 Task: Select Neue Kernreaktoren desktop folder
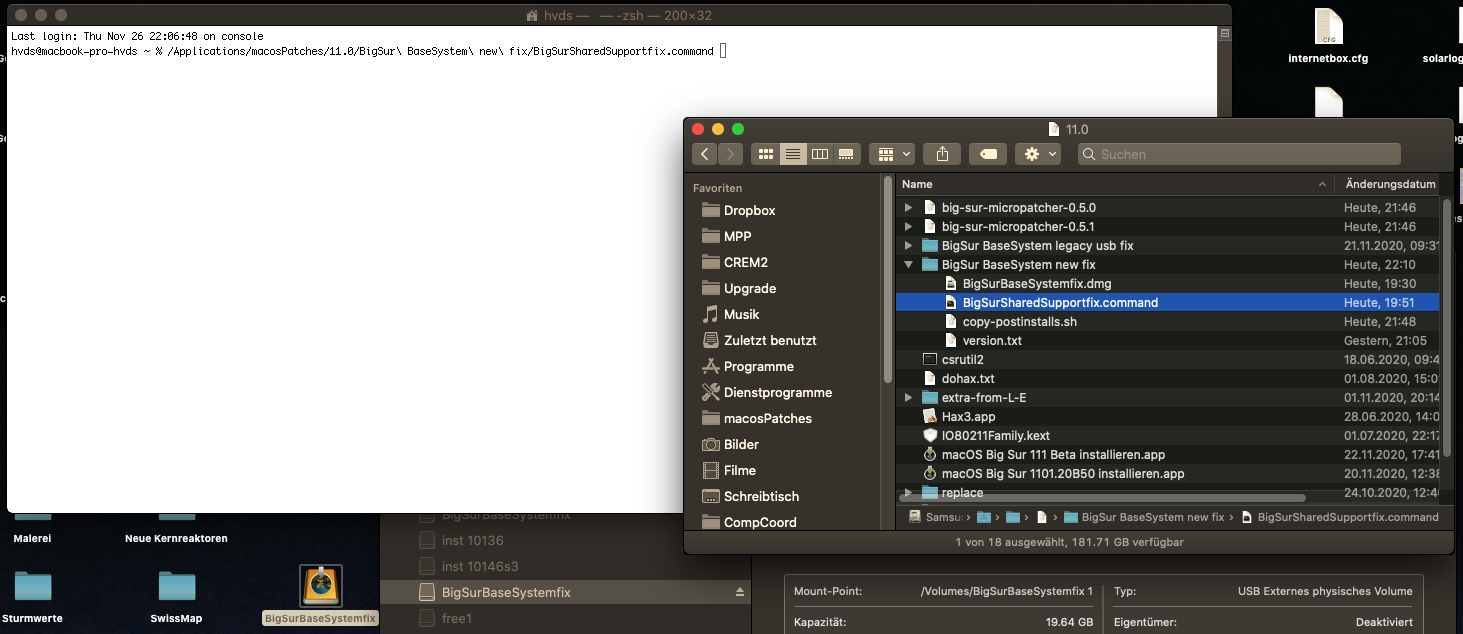click(x=177, y=531)
